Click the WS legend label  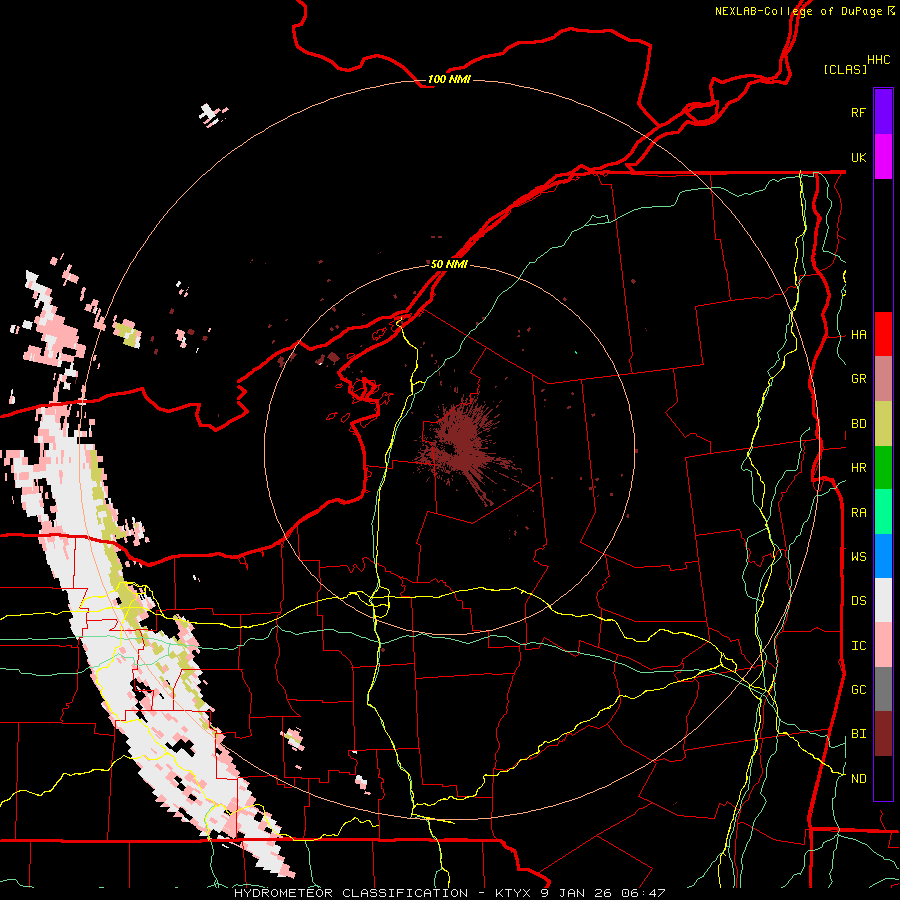(x=859, y=556)
